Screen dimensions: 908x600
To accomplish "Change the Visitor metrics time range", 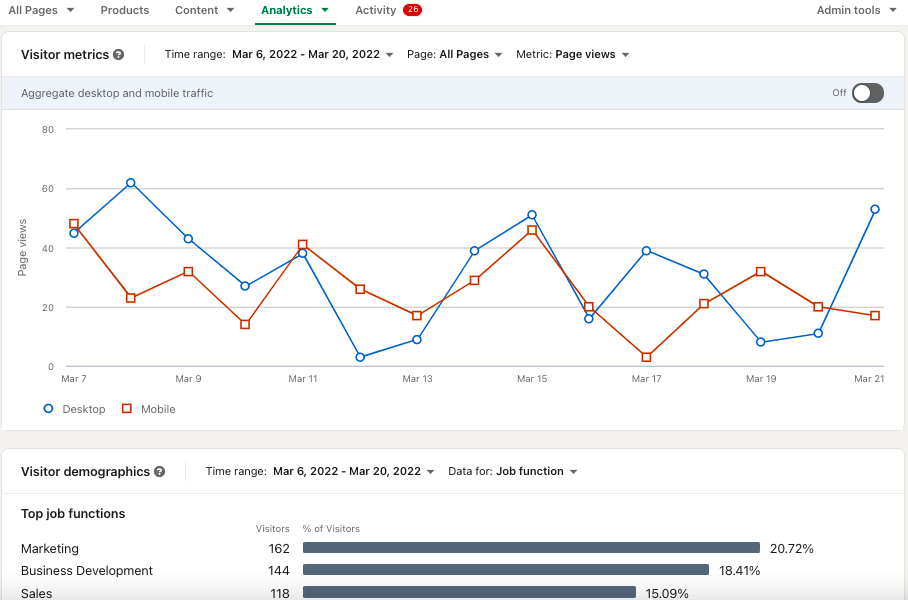I will coord(313,54).
